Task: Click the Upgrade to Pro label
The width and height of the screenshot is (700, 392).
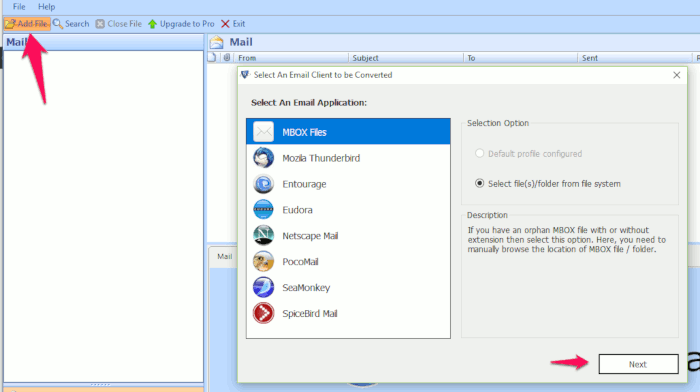Action: coord(187,24)
